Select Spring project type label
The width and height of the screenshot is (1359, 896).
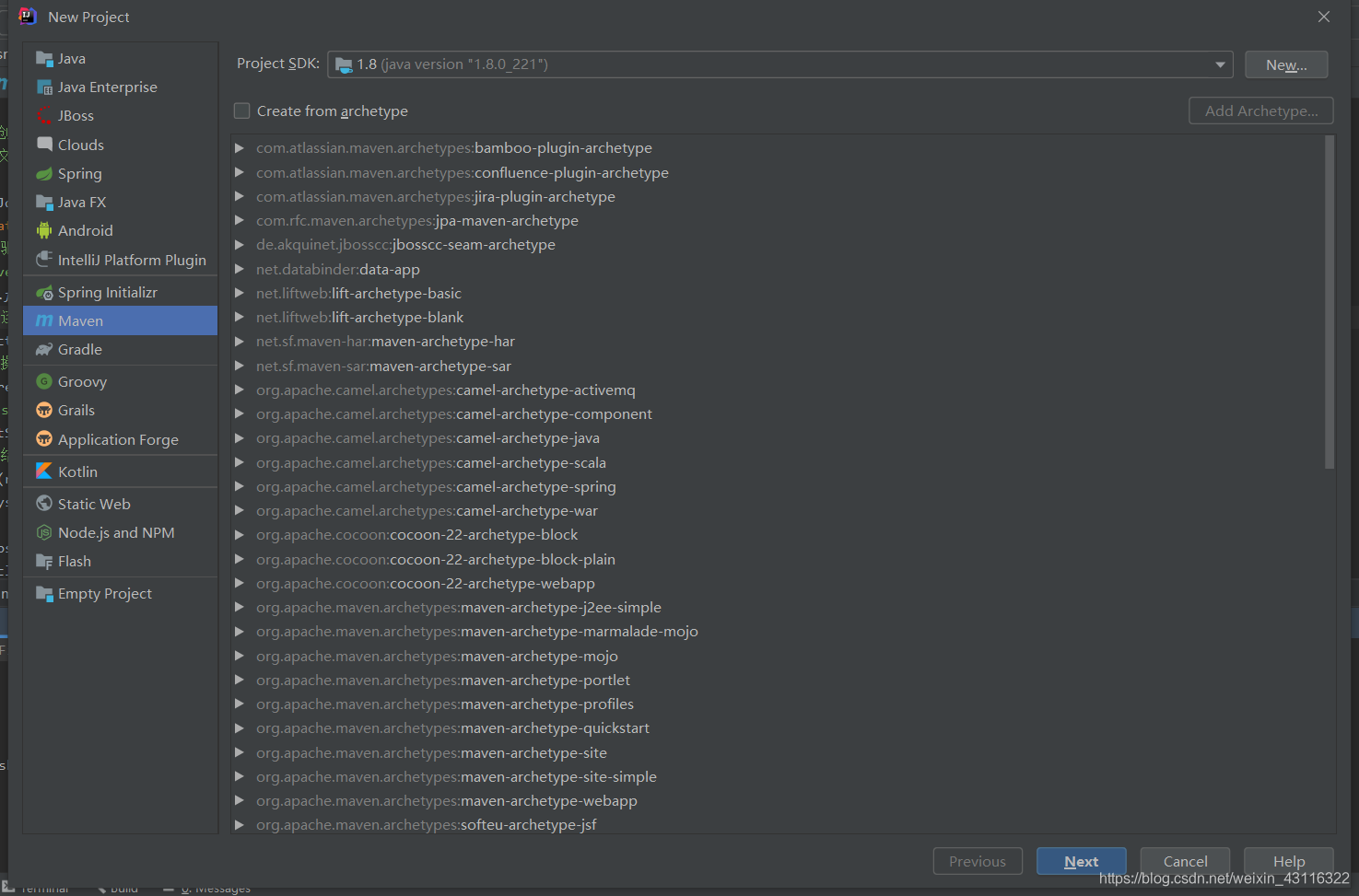[80, 174]
